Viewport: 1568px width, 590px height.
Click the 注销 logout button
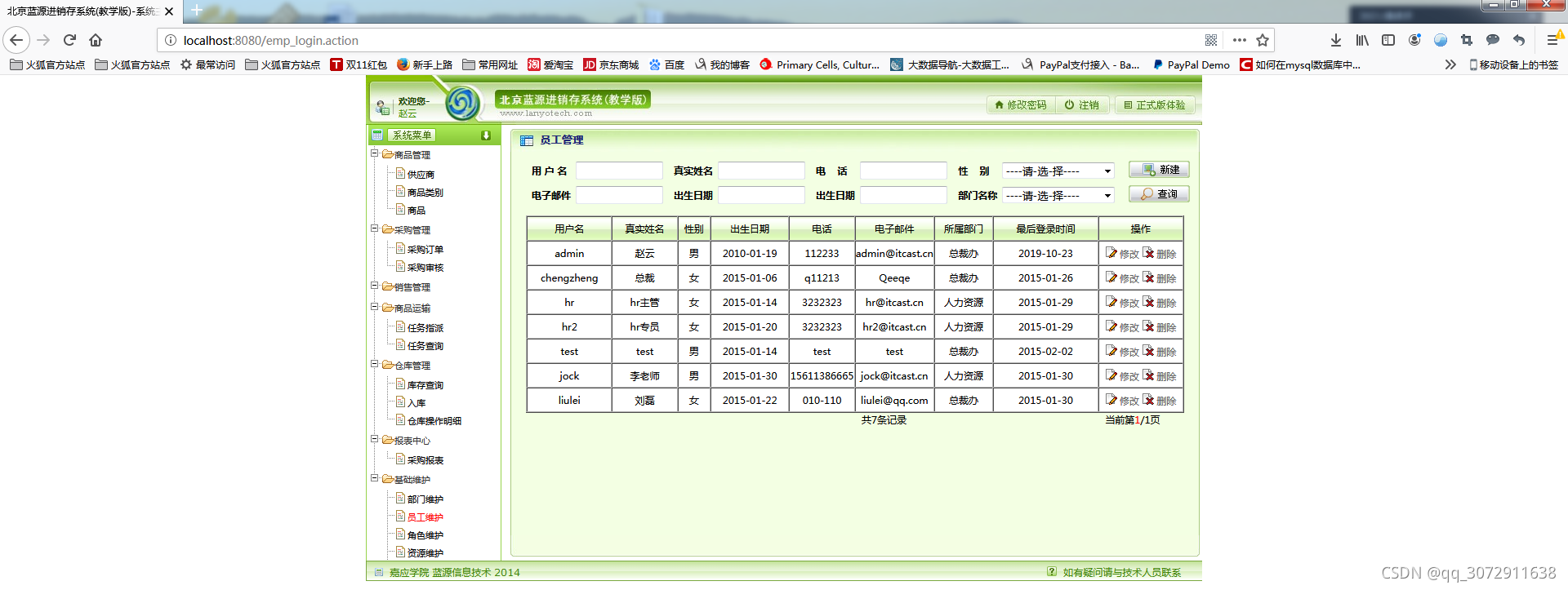click(x=1082, y=105)
